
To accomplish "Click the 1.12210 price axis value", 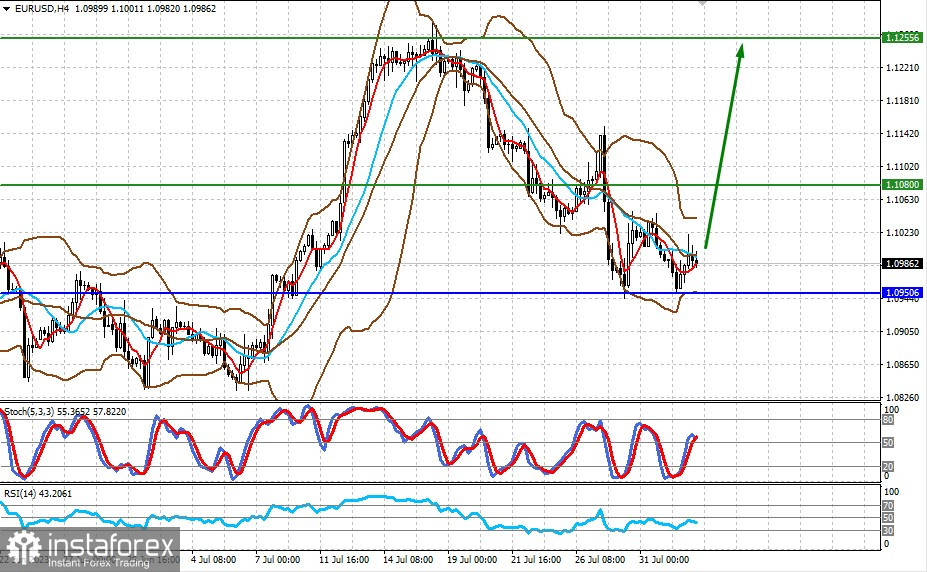I will (x=903, y=68).
